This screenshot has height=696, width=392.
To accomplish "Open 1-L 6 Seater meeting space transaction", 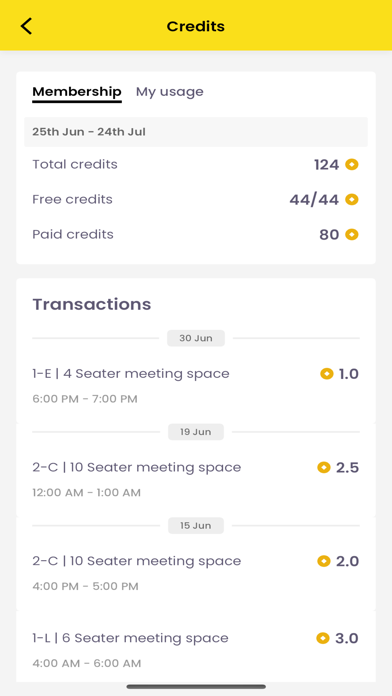I will [196, 650].
